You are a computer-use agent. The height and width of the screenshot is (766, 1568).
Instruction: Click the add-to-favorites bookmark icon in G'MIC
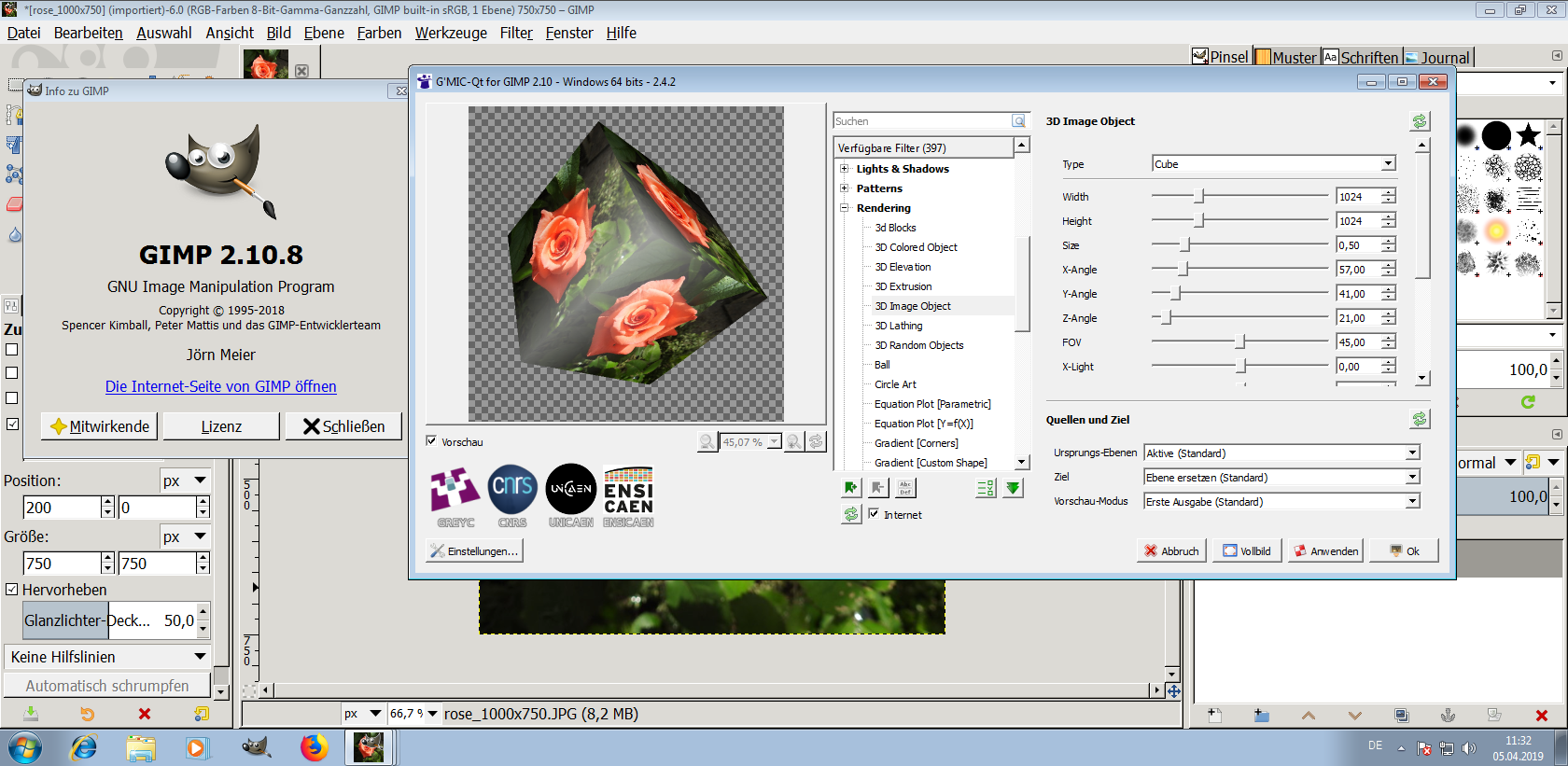point(850,488)
